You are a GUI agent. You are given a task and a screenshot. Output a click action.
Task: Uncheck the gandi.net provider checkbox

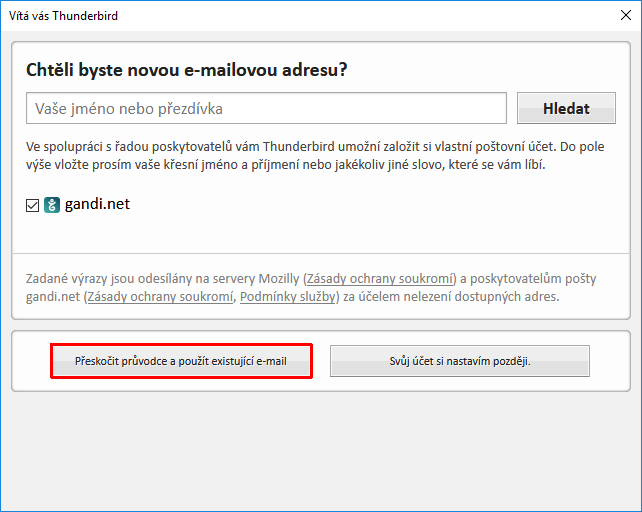33,206
